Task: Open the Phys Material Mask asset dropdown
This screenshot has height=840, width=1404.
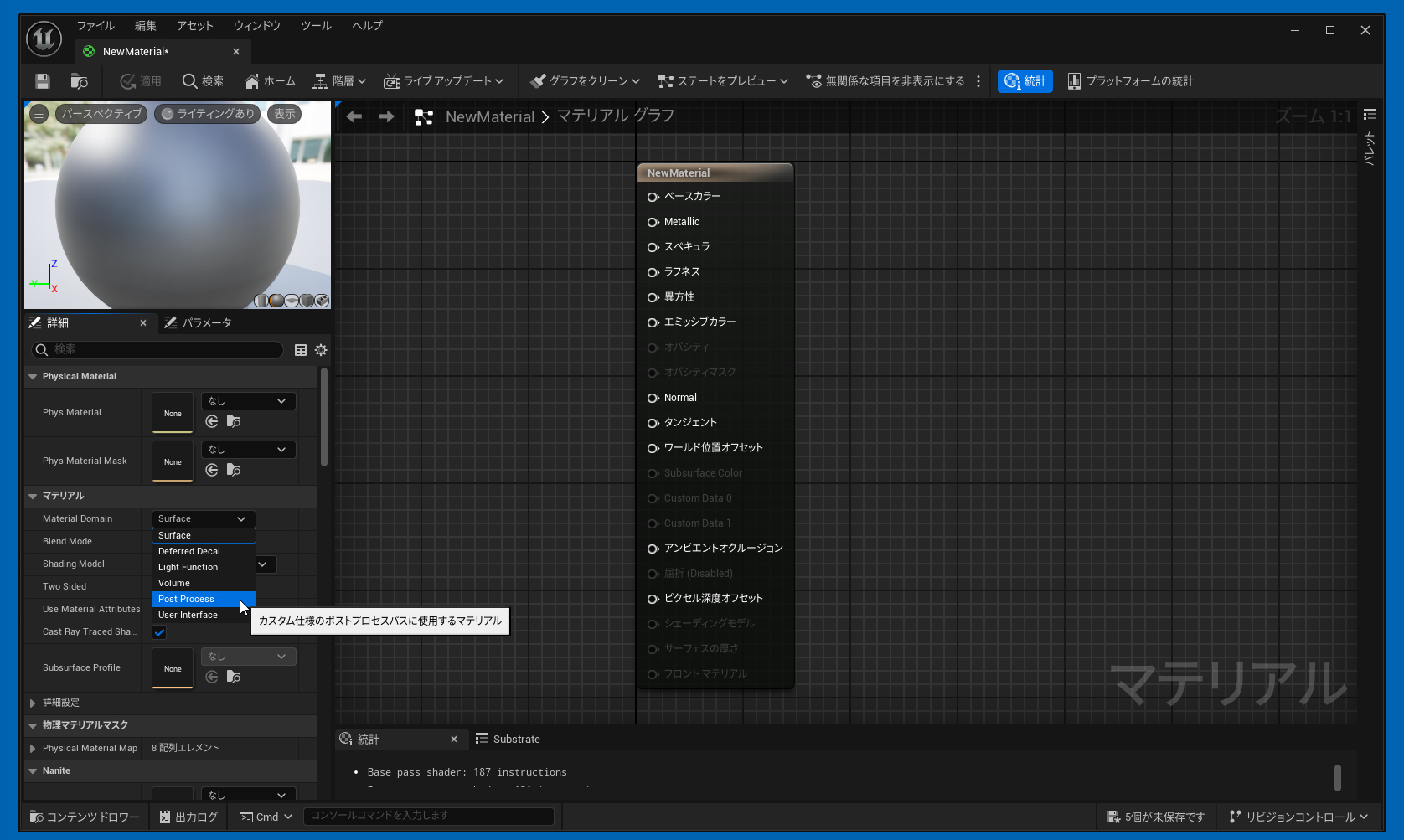Action: (248, 450)
